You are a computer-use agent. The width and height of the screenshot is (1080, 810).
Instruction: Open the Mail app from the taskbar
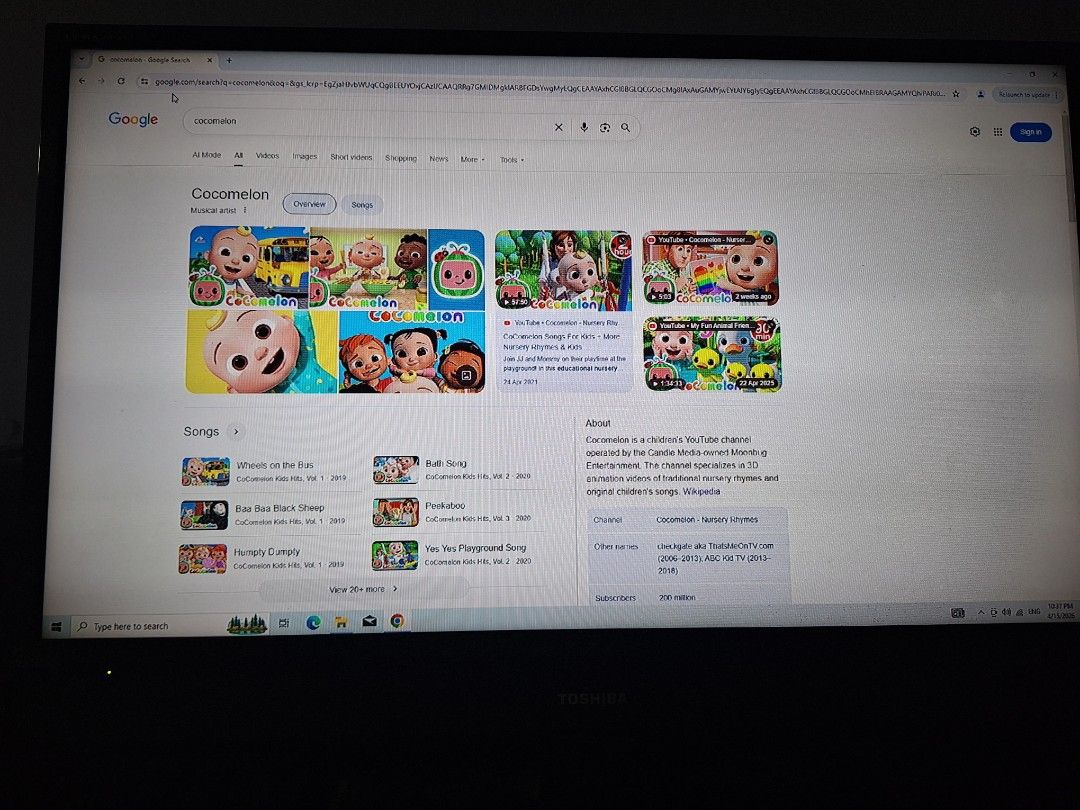pyautogui.click(x=369, y=621)
